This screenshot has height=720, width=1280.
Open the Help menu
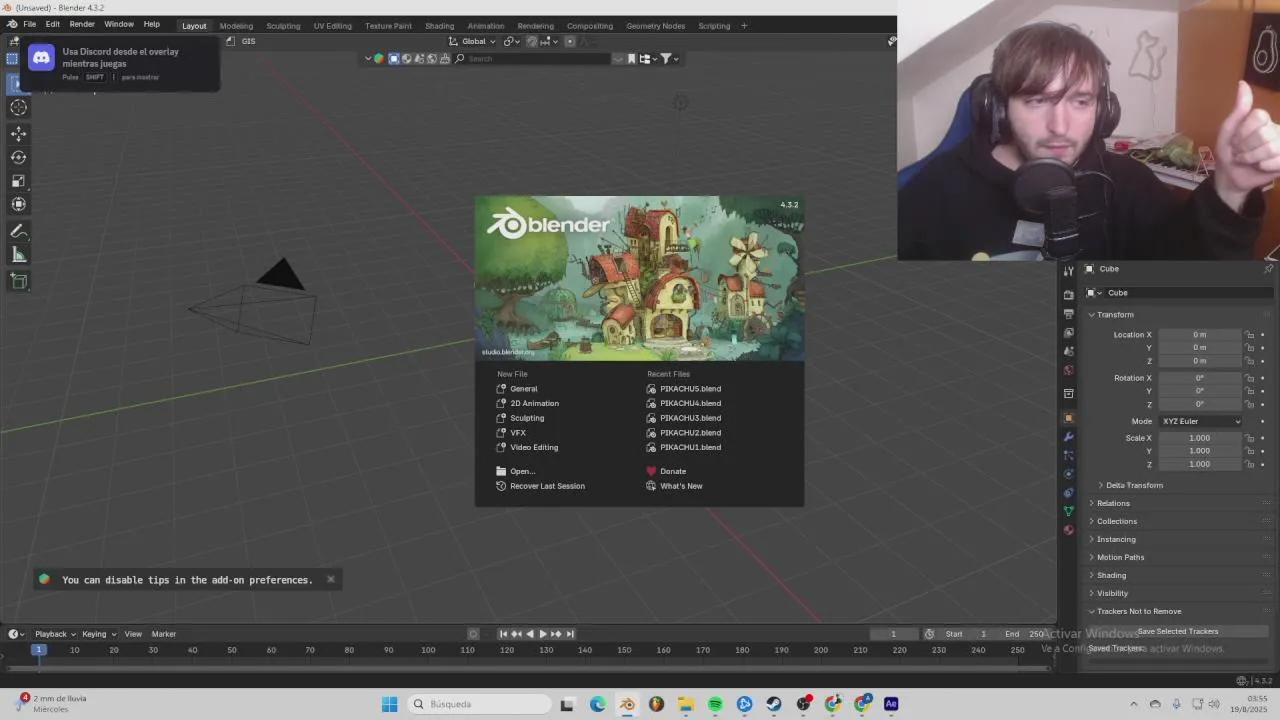point(151,24)
